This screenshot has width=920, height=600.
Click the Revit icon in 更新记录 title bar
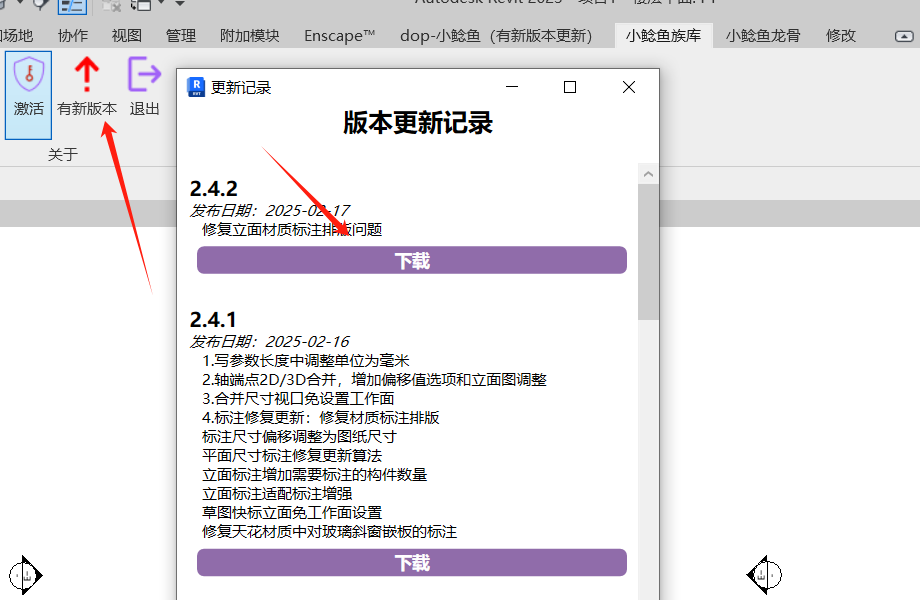point(196,87)
